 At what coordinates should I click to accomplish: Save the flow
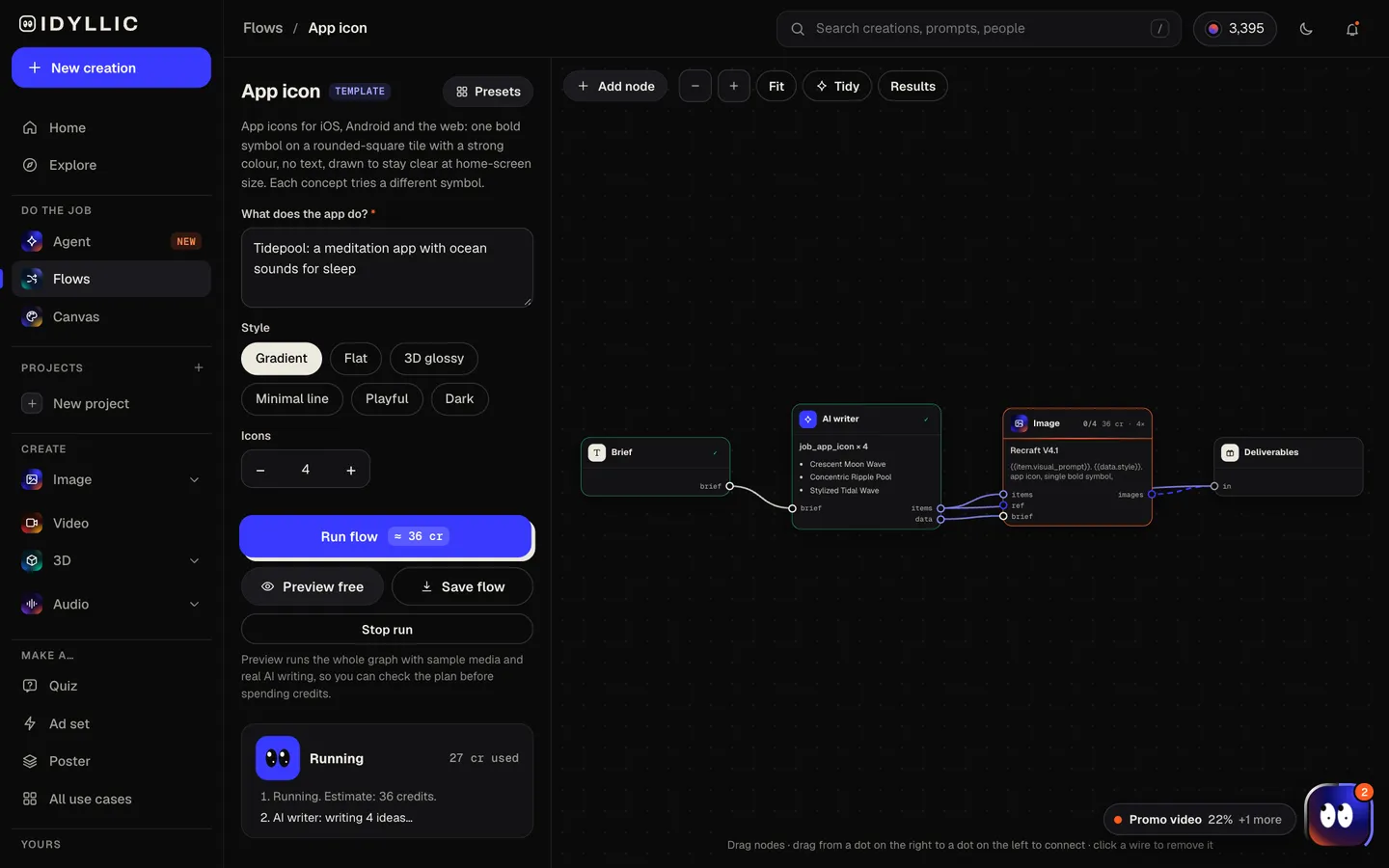pos(462,586)
